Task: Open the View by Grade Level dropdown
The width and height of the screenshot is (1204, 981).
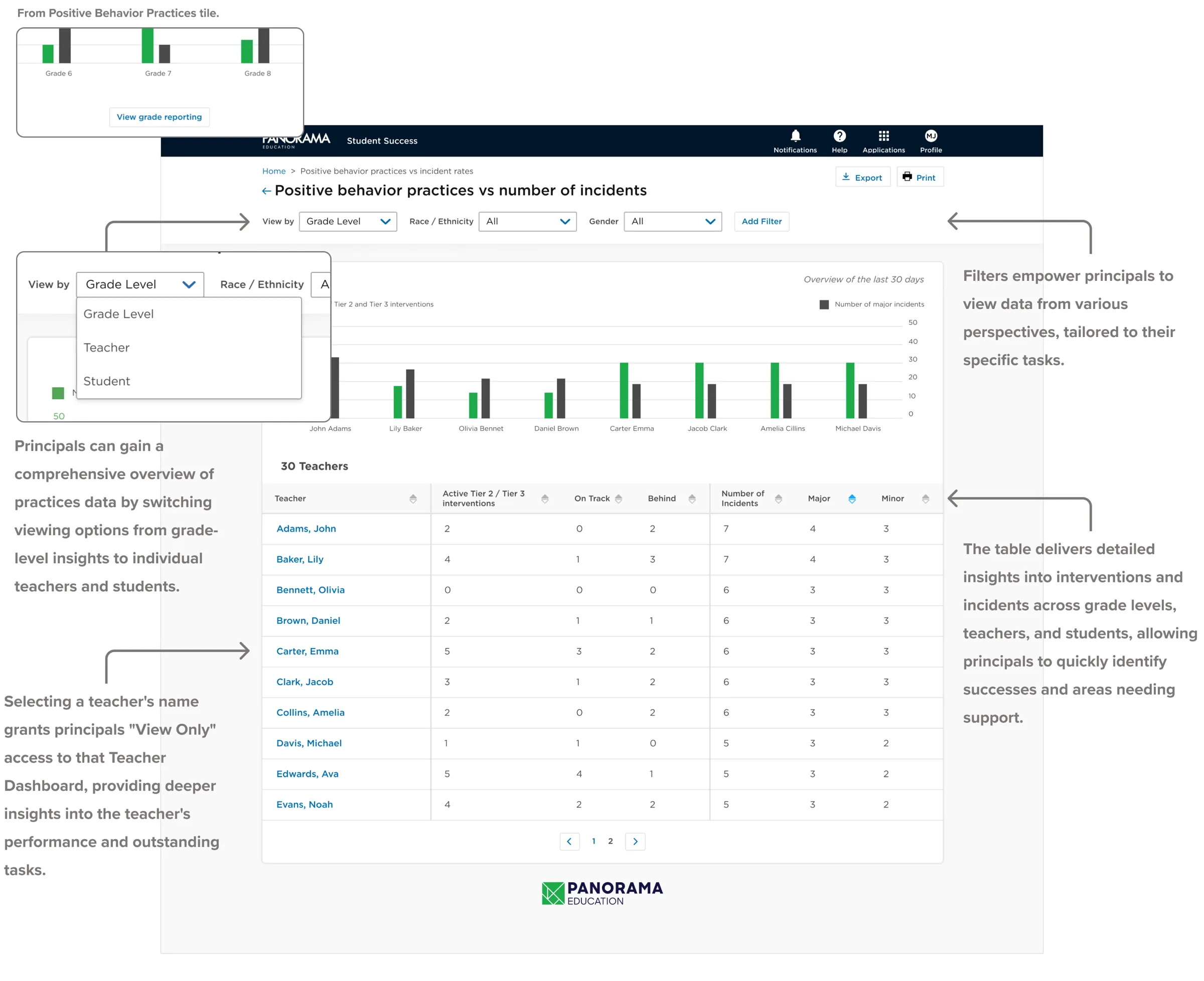Action: pos(348,222)
